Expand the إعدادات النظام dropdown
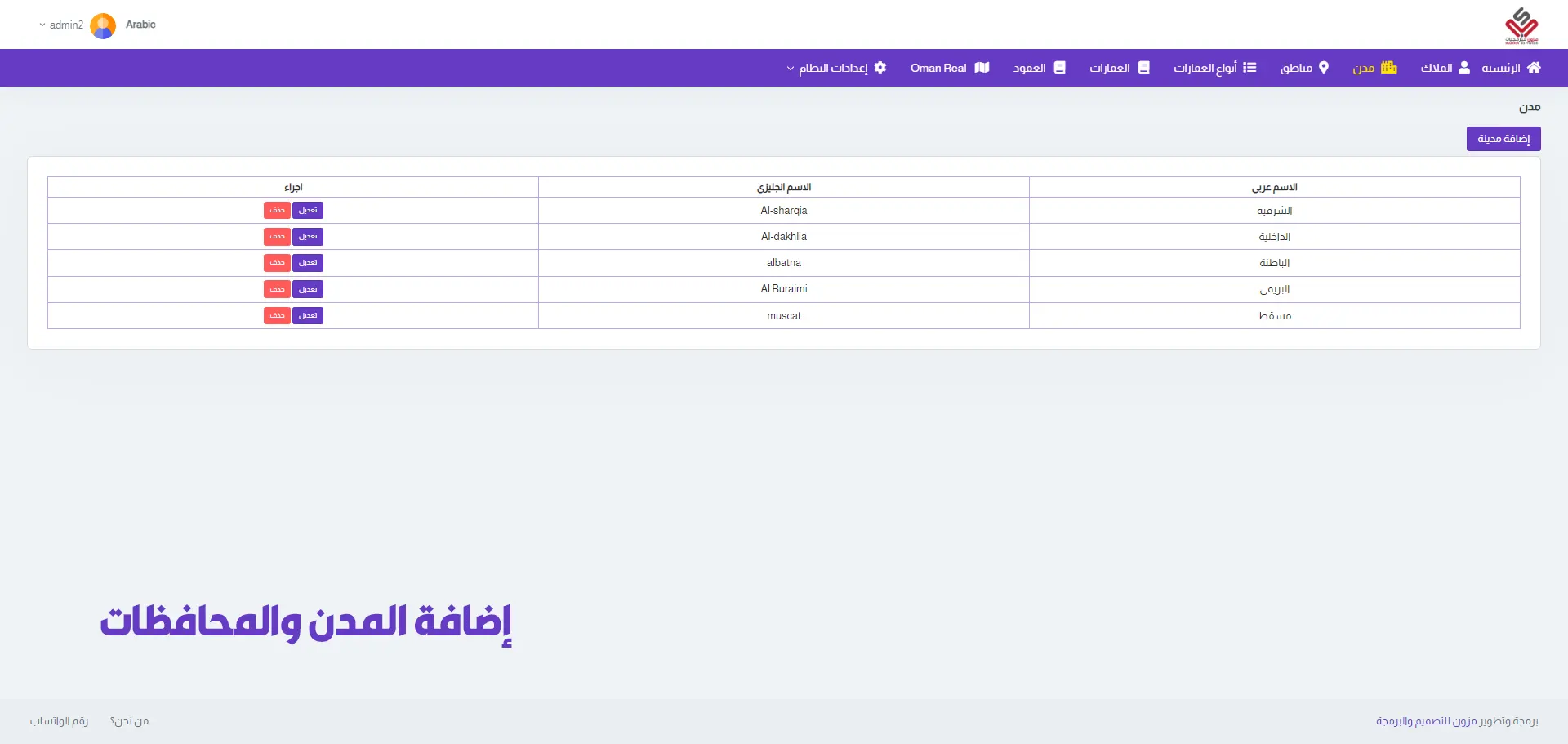 coord(791,69)
